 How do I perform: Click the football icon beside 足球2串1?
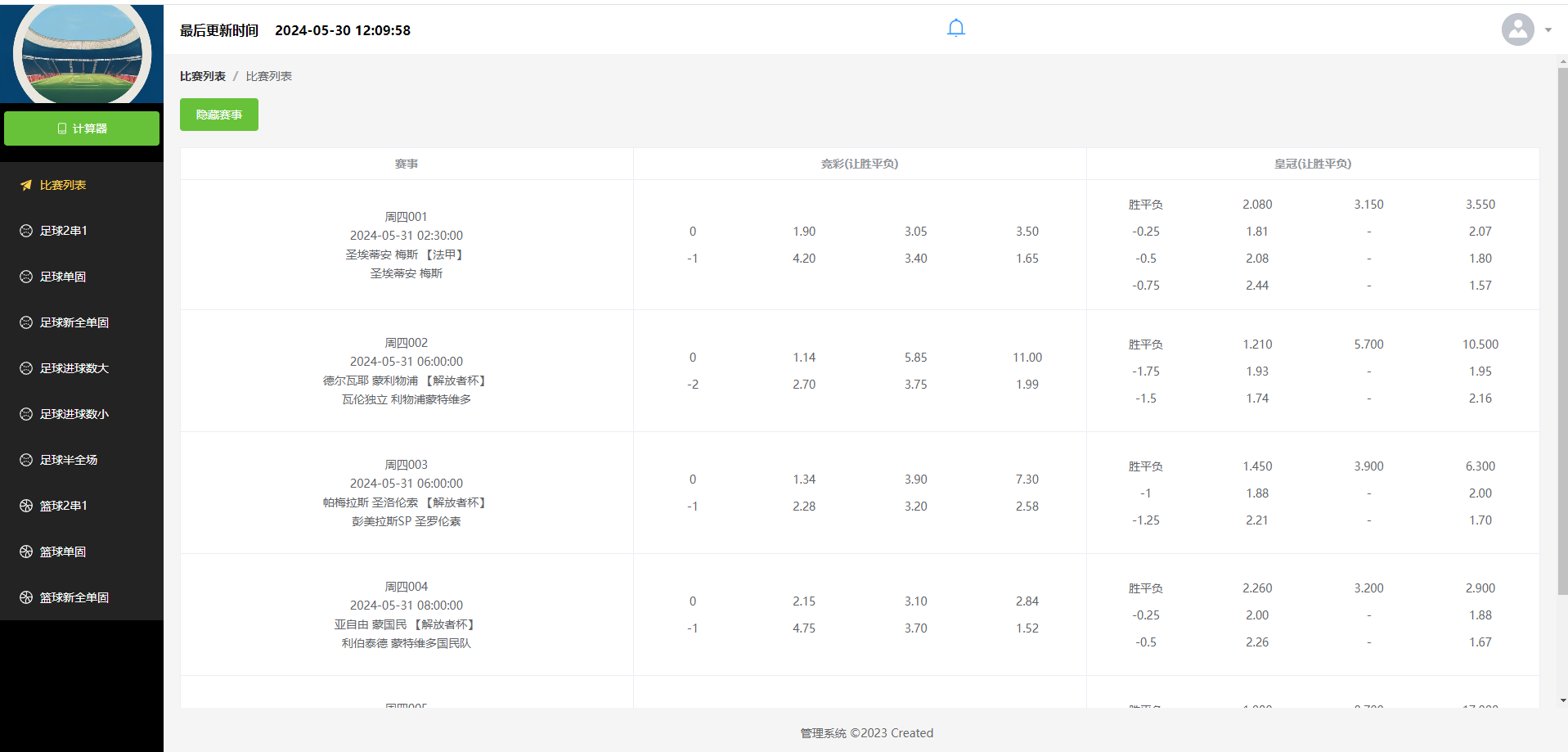click(26, 231)
